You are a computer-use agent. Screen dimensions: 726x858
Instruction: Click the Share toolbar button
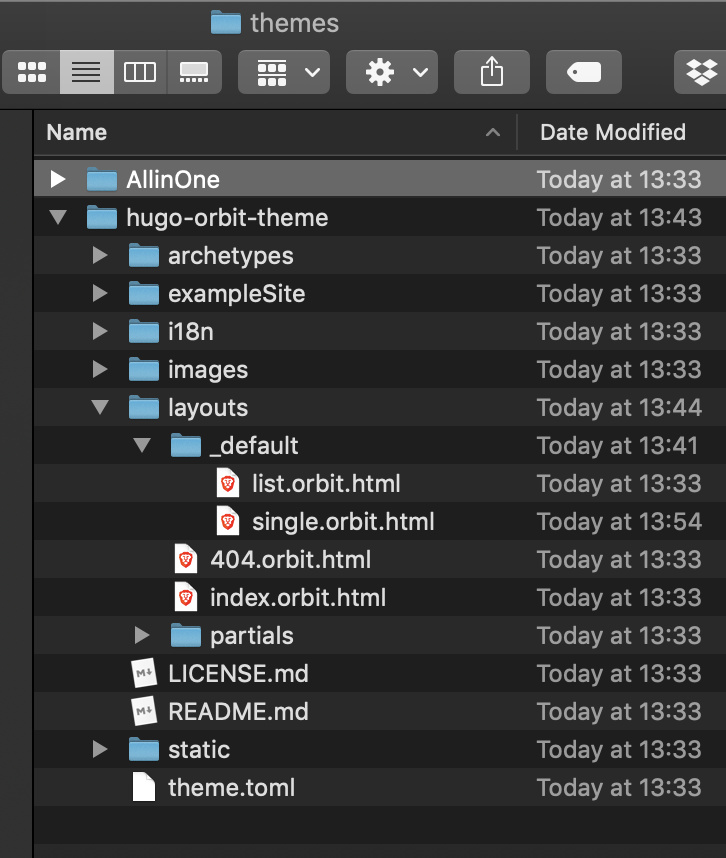492,72
